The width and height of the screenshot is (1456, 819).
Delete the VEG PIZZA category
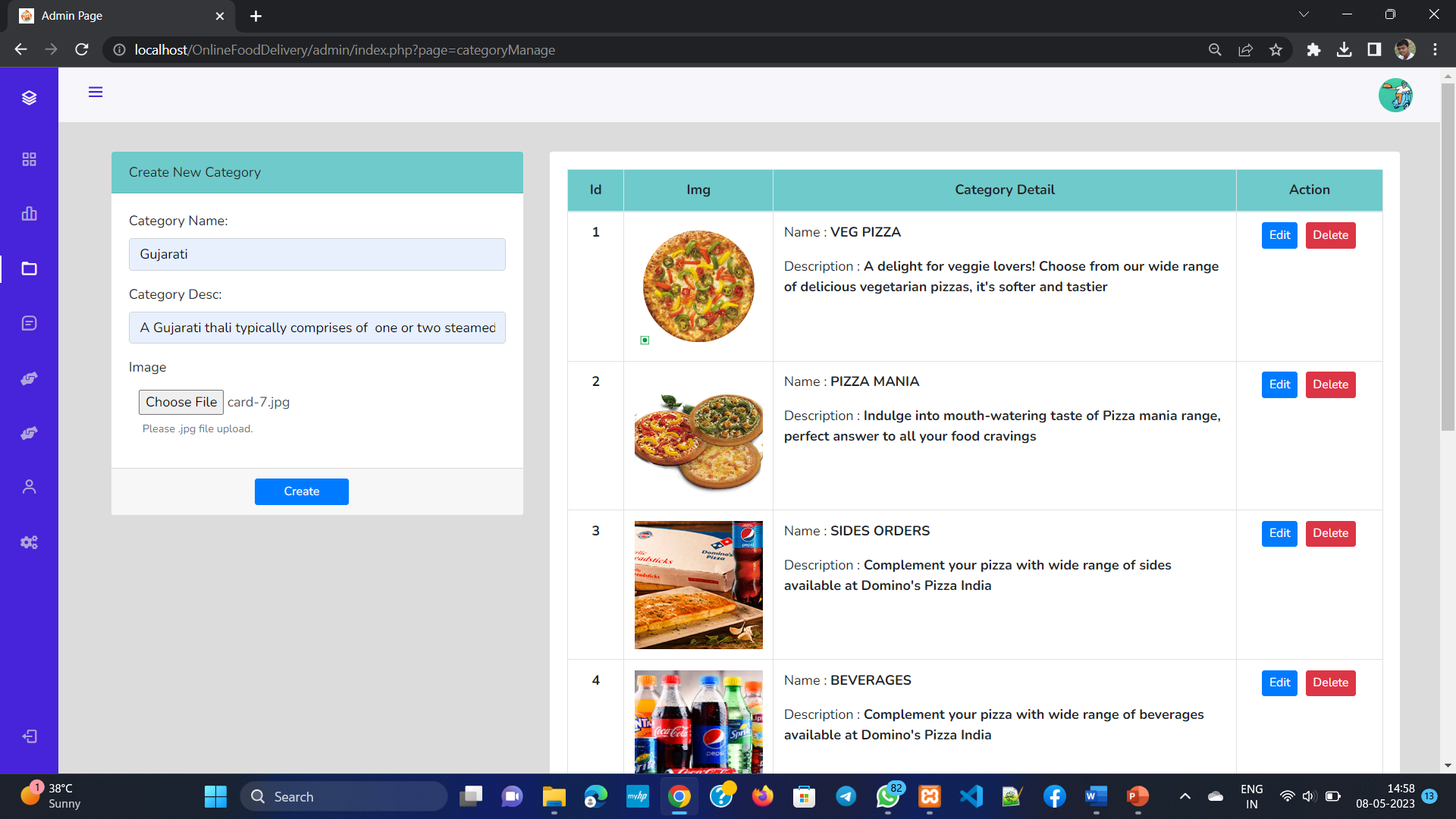1331,235
